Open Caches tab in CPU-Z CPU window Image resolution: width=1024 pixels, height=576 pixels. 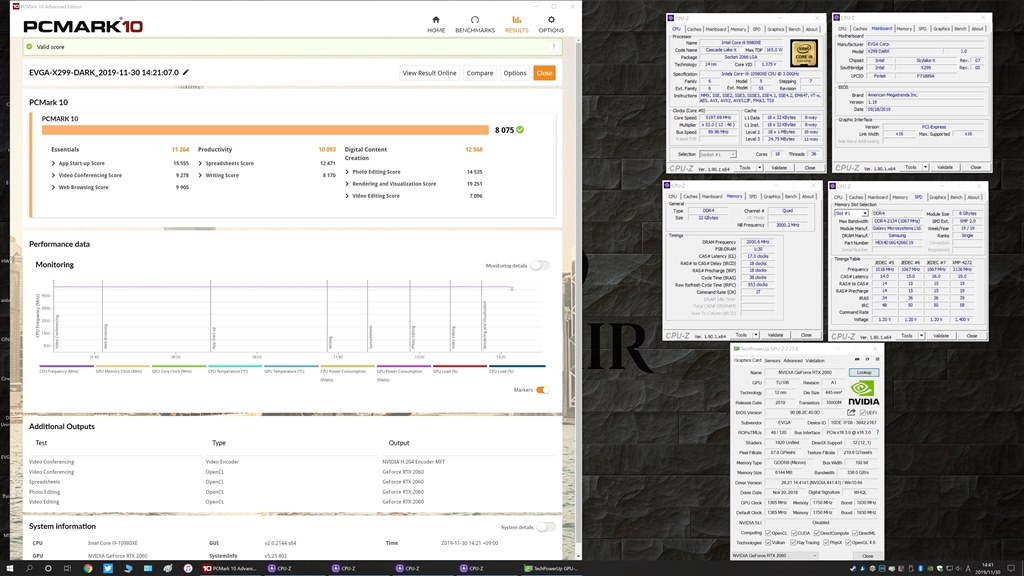[694, 29]
